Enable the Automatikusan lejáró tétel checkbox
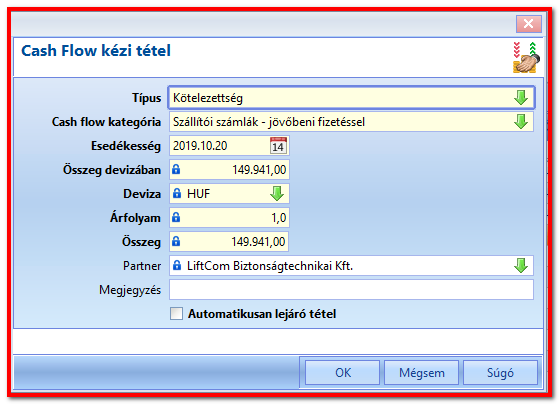 (176, 314)
